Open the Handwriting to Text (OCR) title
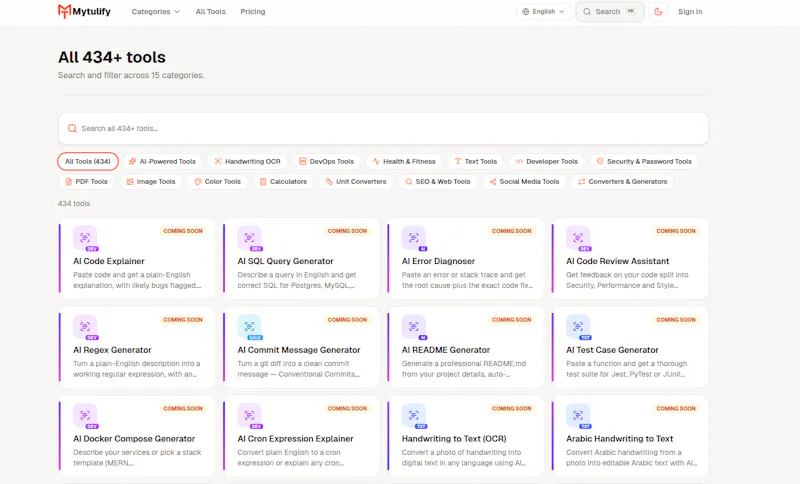The width and height of the screenshot is (800, 484). click(x=454, y=439)
